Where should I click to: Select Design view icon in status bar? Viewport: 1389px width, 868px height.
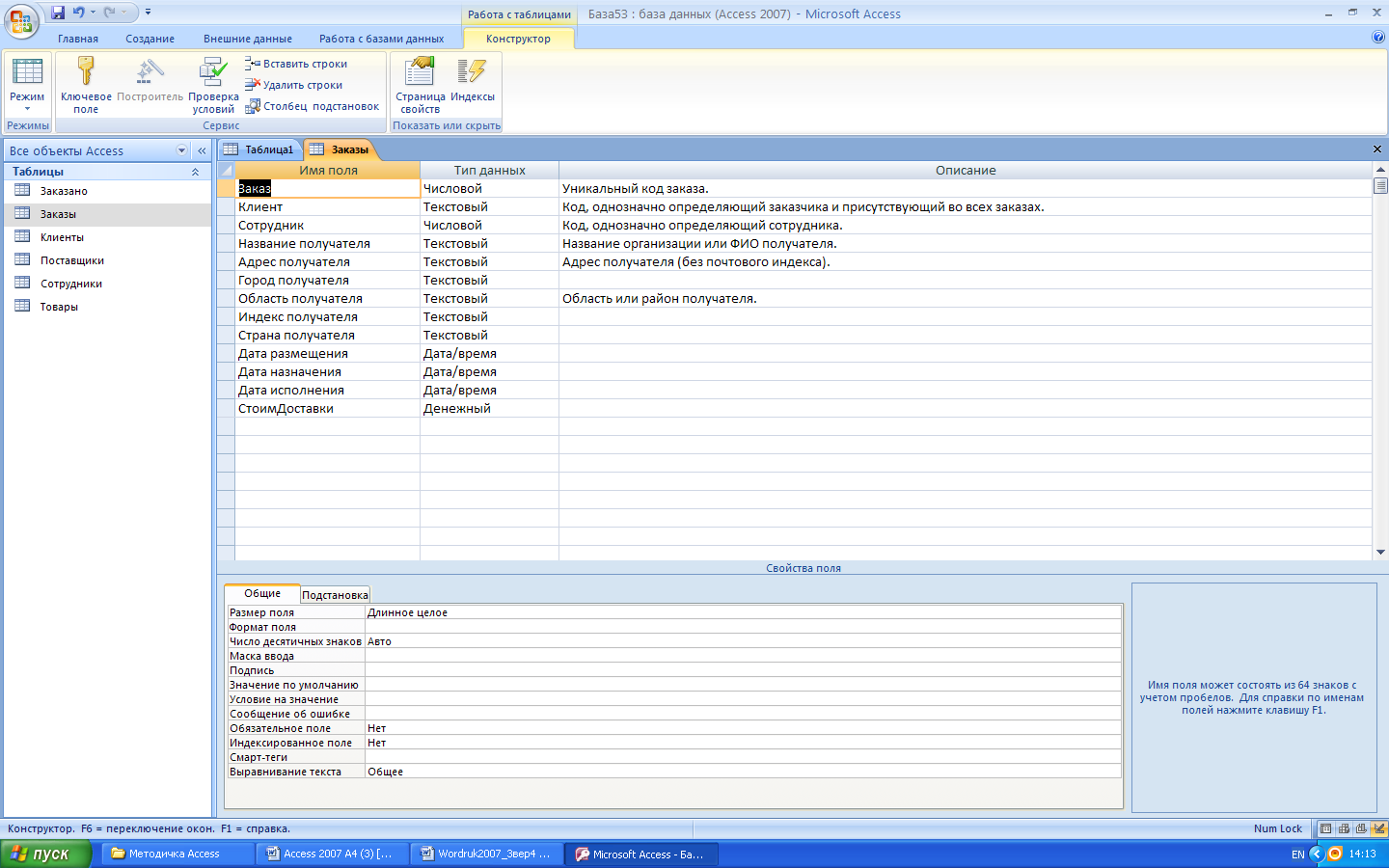pyautogui.click(x=1378, y=828)
